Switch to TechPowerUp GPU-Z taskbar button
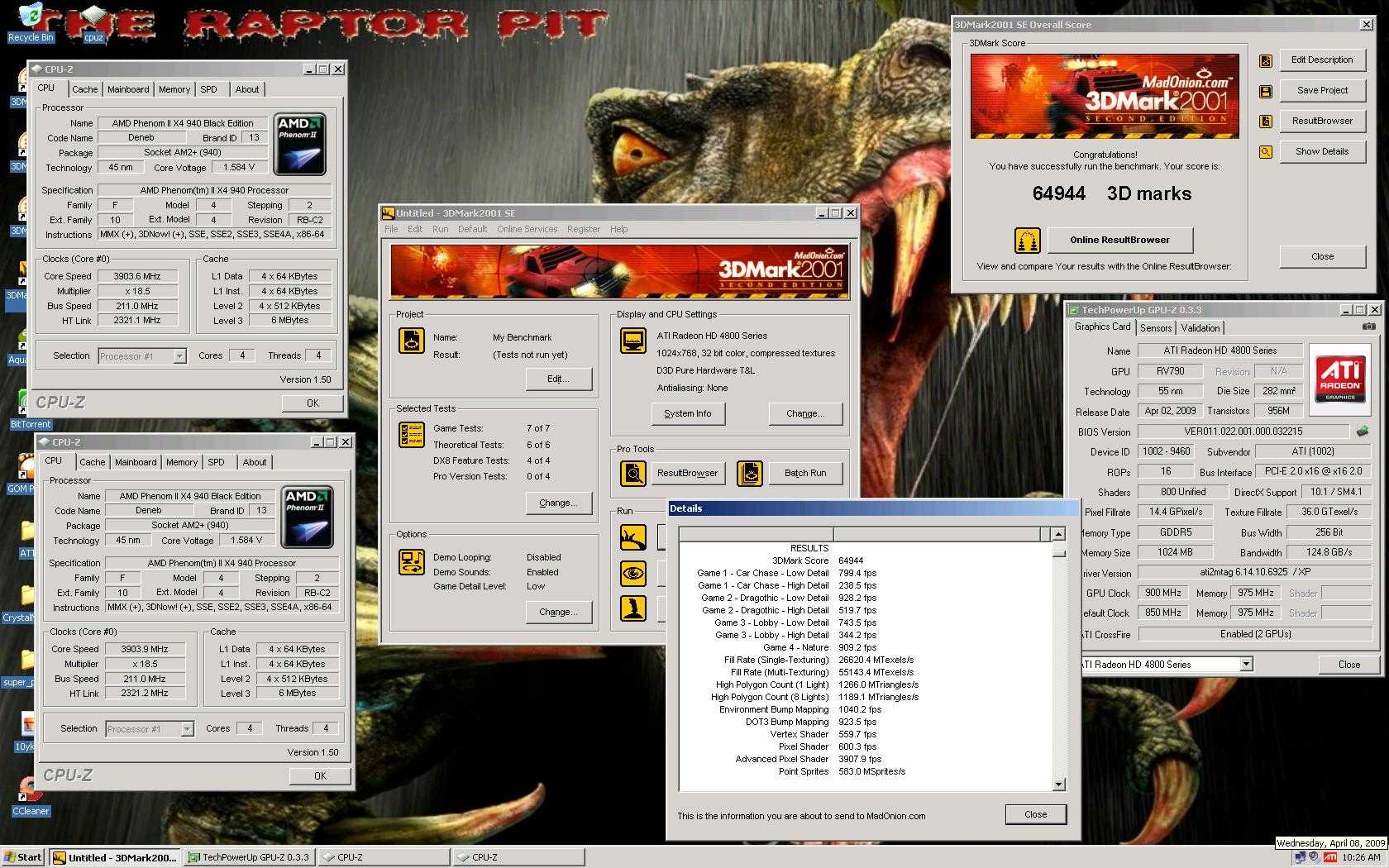The image size is (1389, 868). pyautogui.click(x=249, y=857)
